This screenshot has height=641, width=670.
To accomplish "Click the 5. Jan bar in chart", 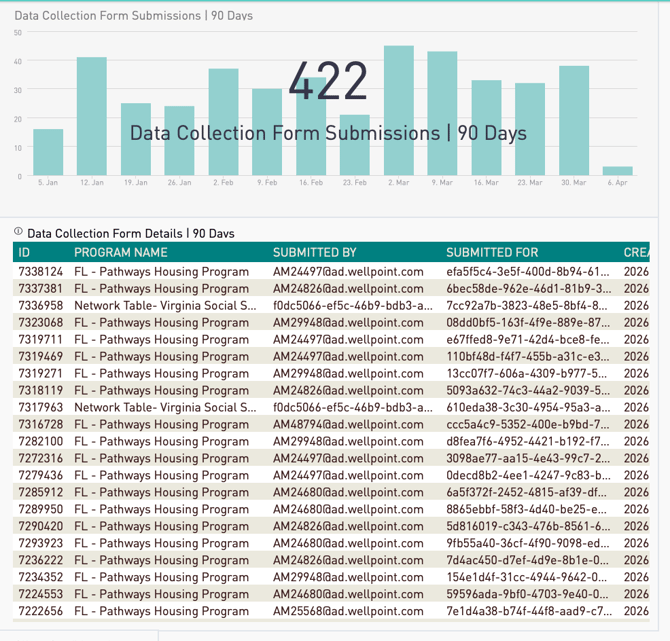I will pyautogui.click(x=48, y=152).
